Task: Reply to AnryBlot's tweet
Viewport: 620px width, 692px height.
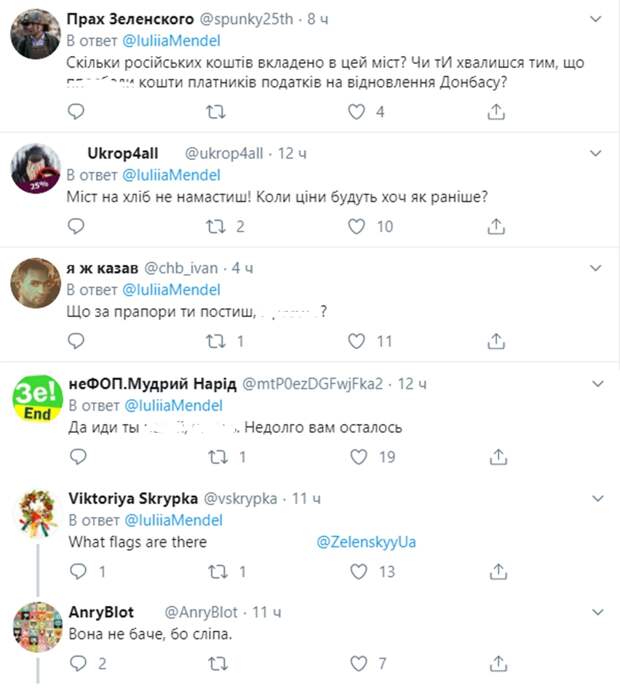Action: (x=78, y=663)
